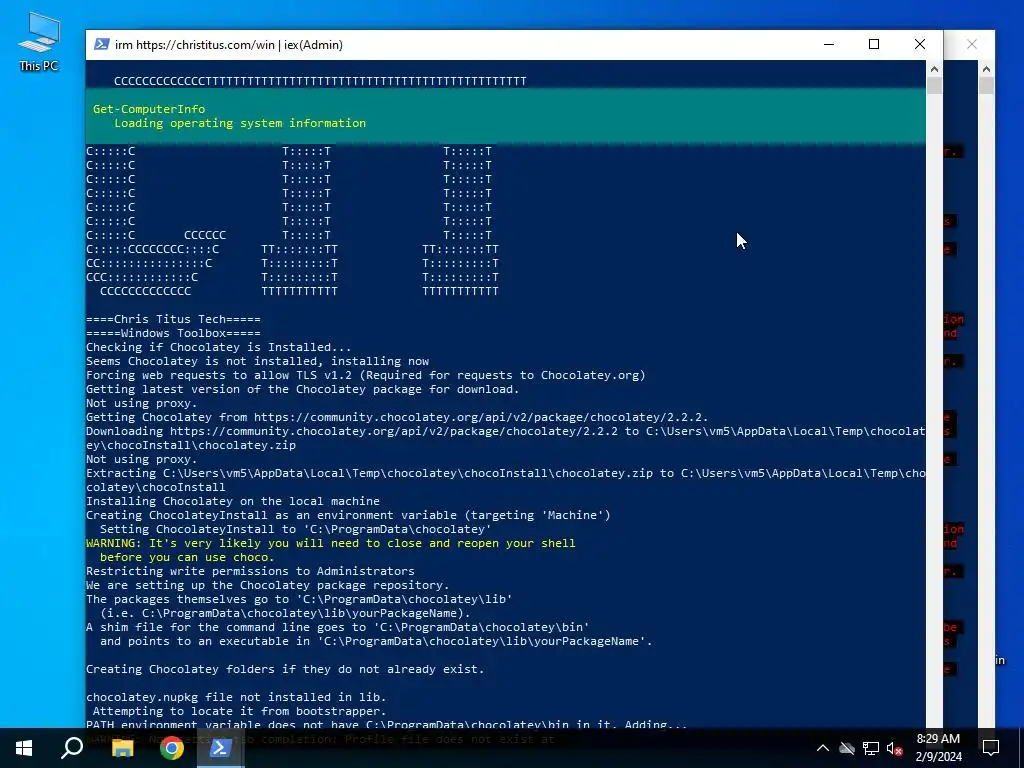Screen dimensions: 1024x768
Task: Click the date 2/9/2024 in the taskbar
Action: (x=938, y=757)
